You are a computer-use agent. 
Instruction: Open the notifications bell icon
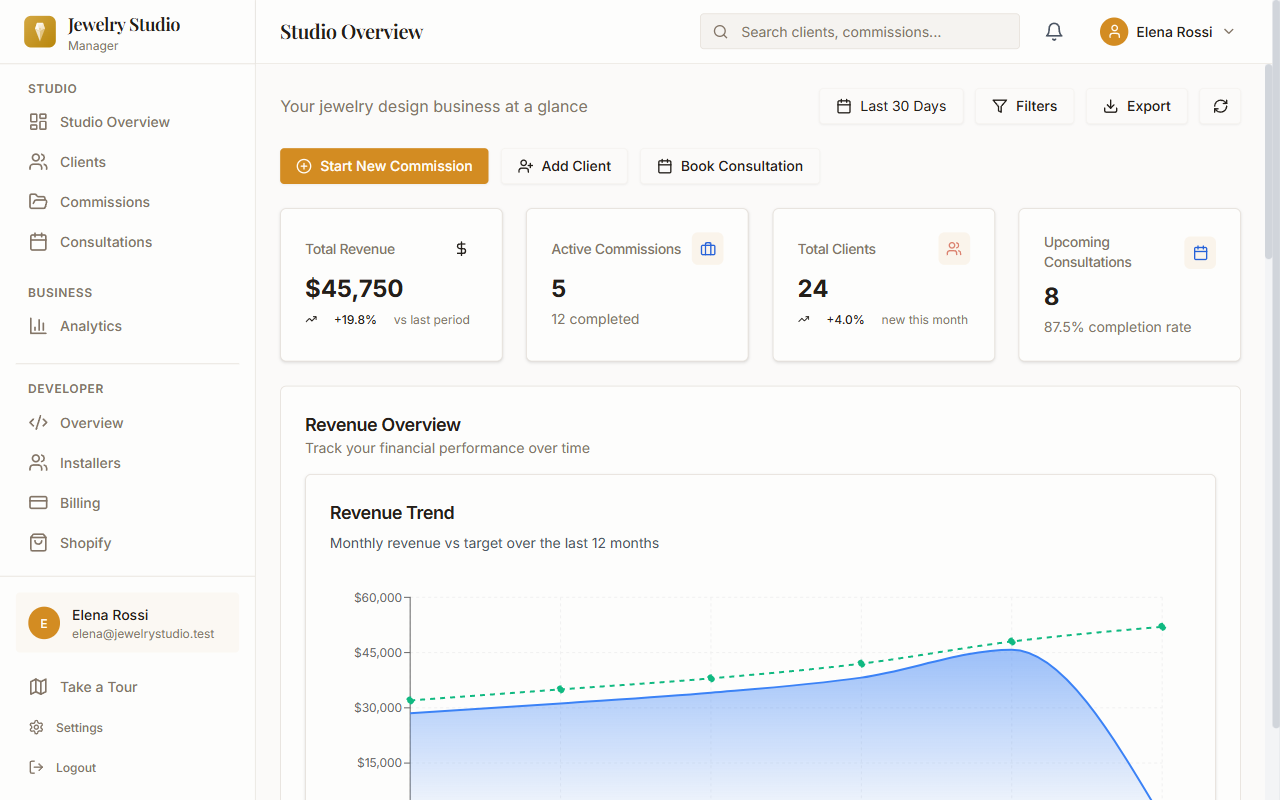click(1053, 31)
